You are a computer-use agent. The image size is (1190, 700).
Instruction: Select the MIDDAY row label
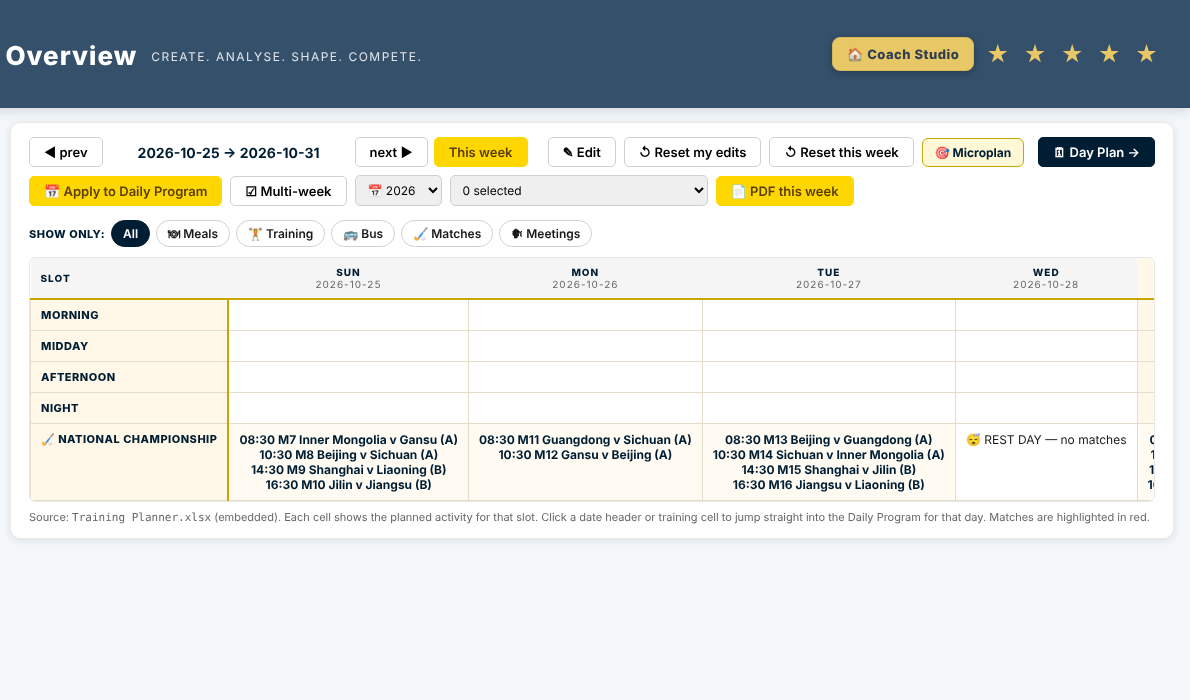[x=129, y=346]
